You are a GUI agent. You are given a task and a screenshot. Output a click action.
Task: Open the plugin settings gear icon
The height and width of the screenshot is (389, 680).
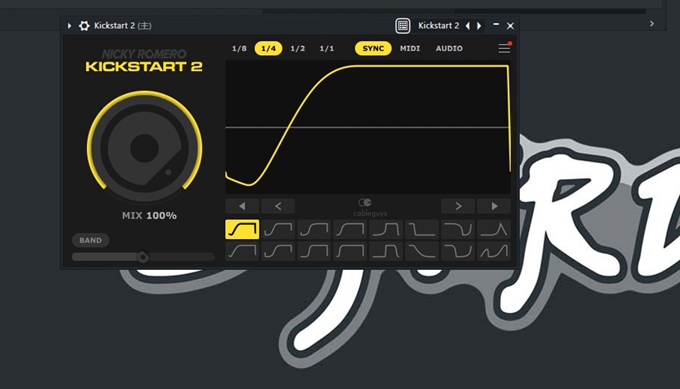[x=84, y=26]
